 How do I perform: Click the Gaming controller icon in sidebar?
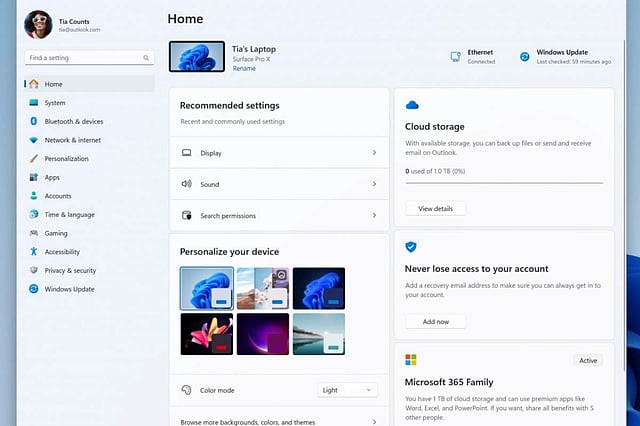pyautogui.click(x=34, y=233)
